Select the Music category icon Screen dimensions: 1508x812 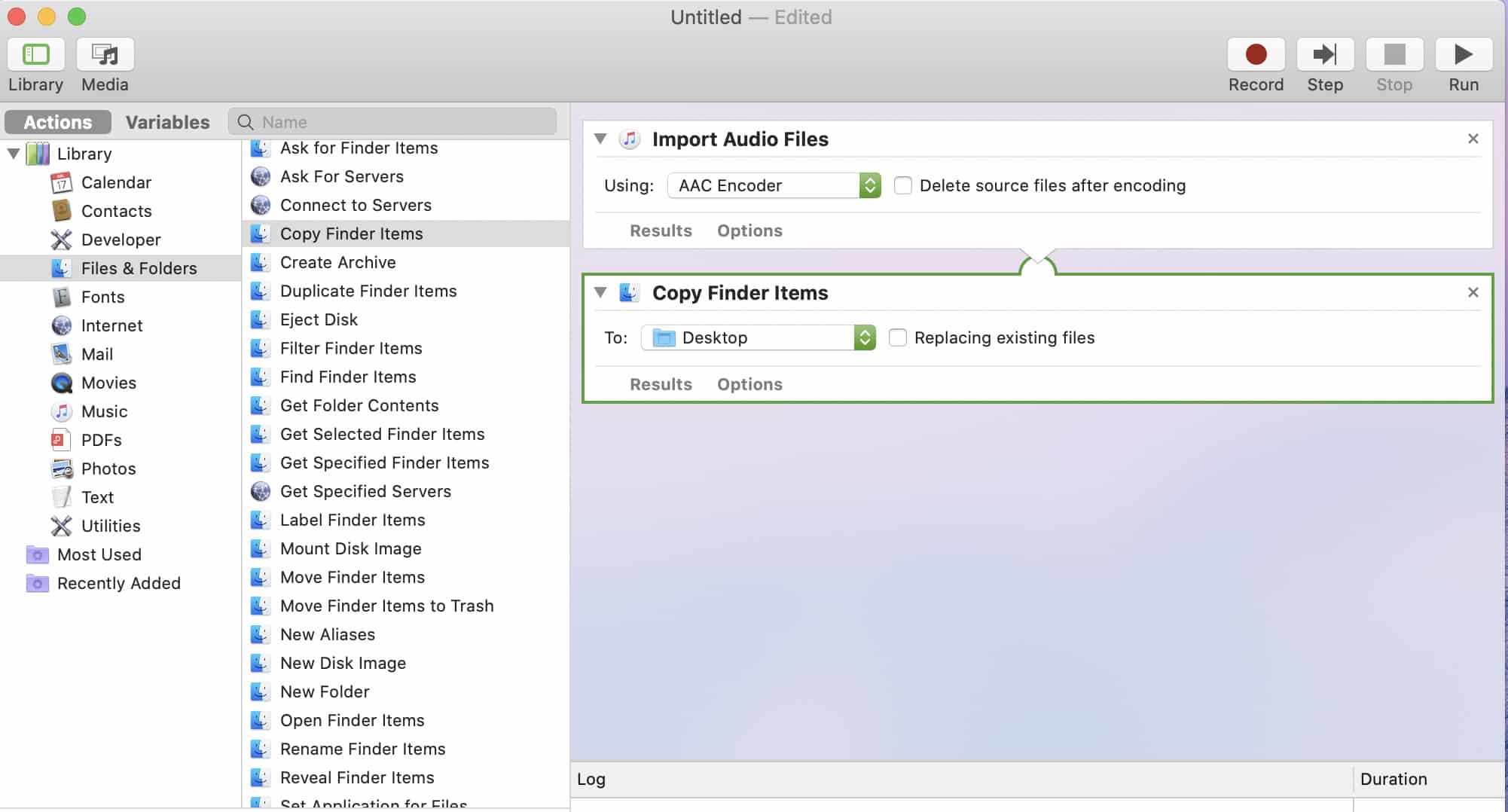(62, 411)
